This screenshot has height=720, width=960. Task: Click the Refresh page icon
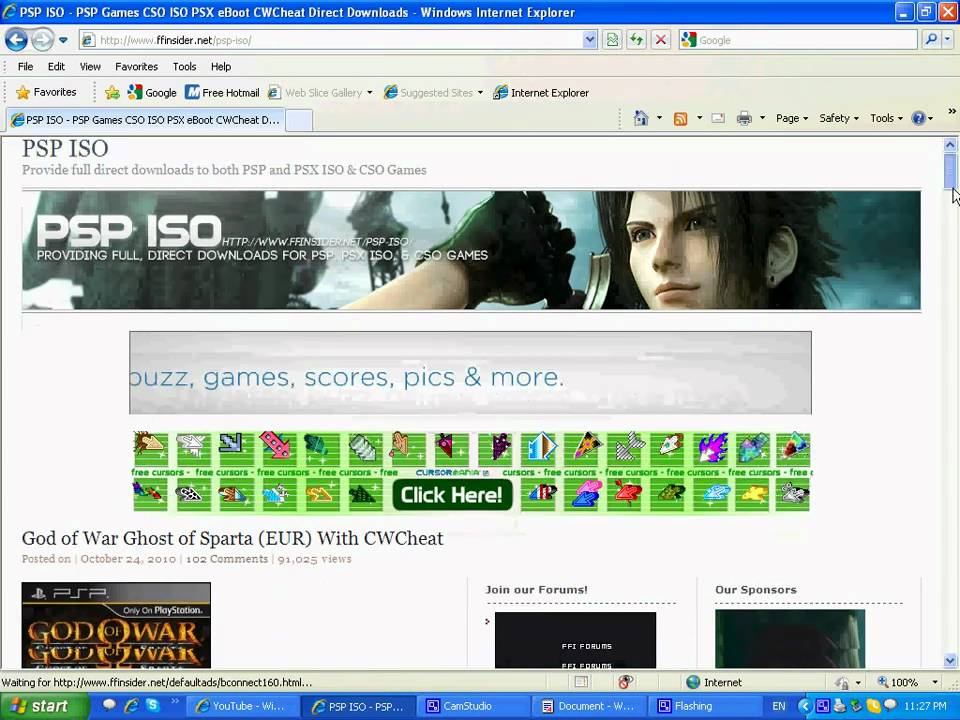(x=637, y=40)
